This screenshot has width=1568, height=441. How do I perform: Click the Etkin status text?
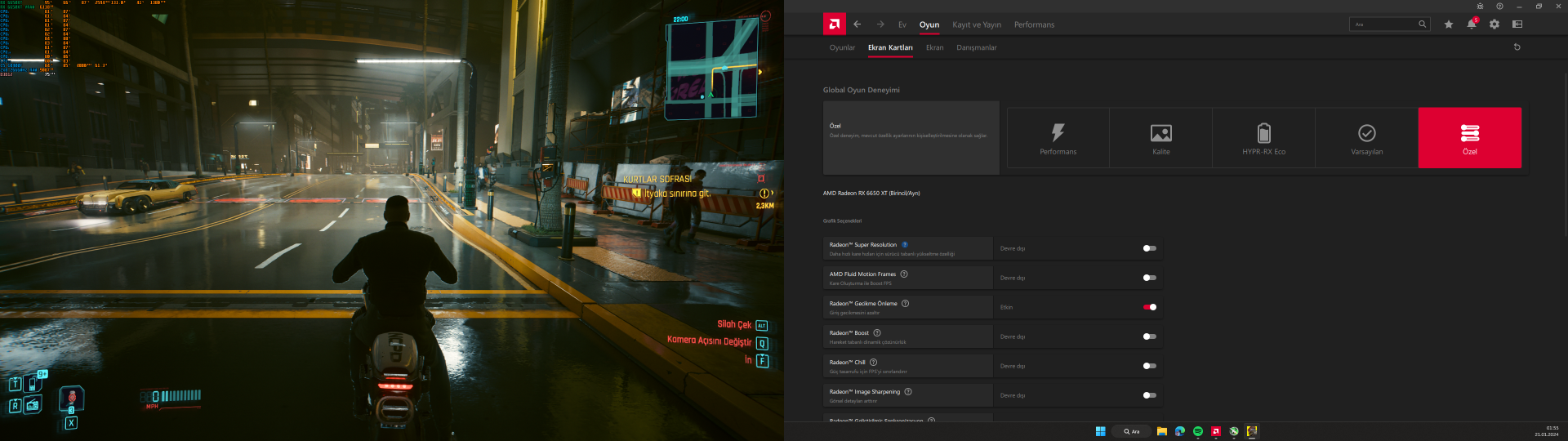tap(1006, 307)
